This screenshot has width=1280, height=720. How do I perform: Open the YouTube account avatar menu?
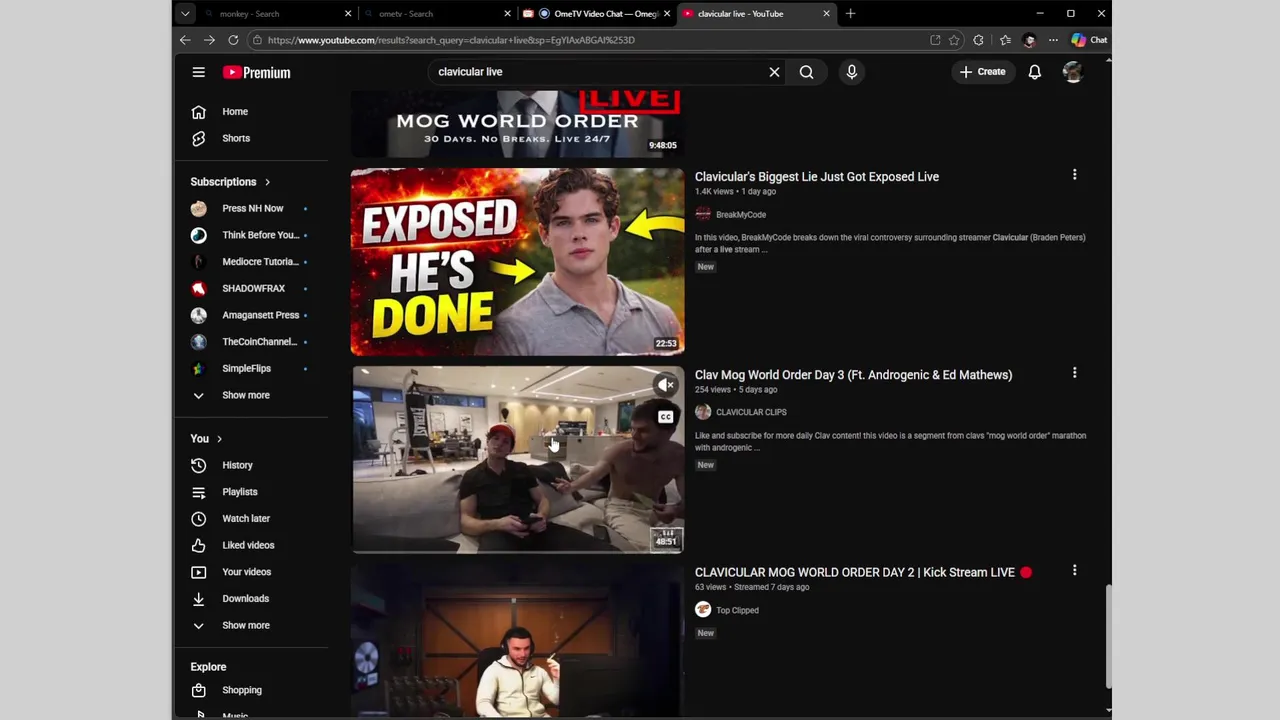coord(1073,72)
